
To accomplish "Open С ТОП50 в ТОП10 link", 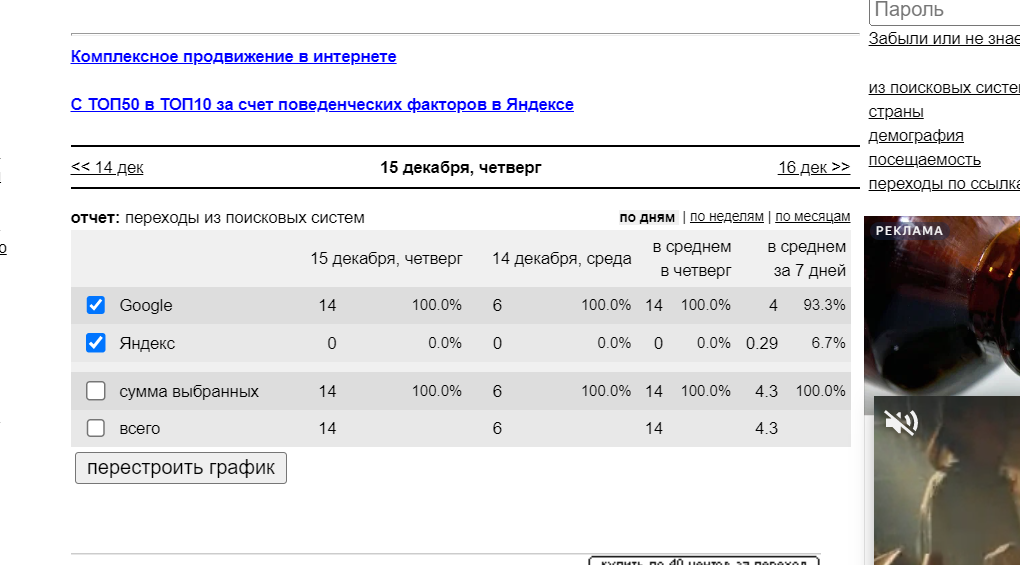I will (x=322, y=105).
